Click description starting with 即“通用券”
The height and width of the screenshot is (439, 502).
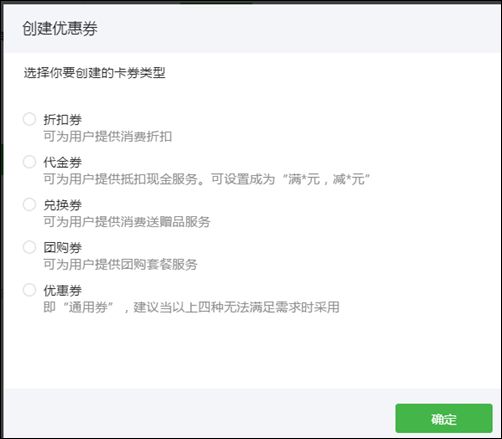coord(191,307)
